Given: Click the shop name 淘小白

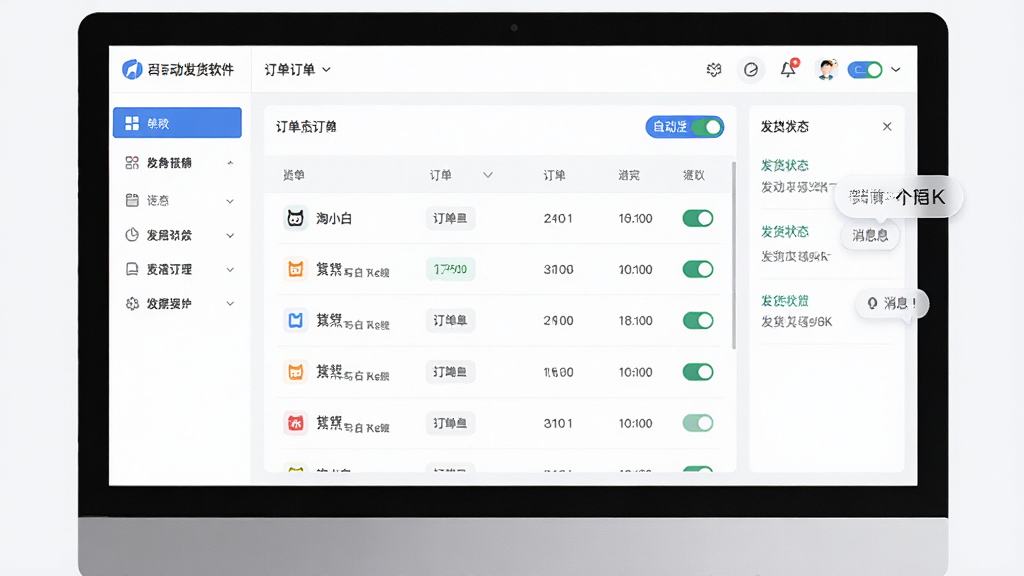Looking at the screenshot, I should tap(334, 218).
